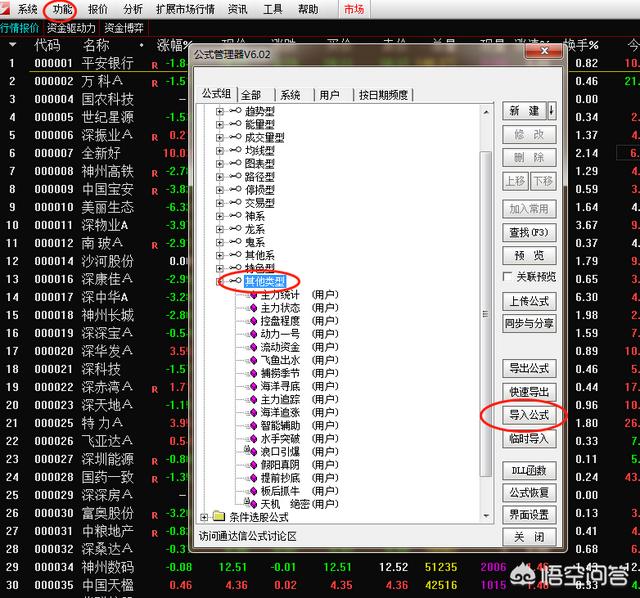The width and height of the screenshot is (640, 598).
Task: Open the 功能 menu
Action: click(63, 9)
